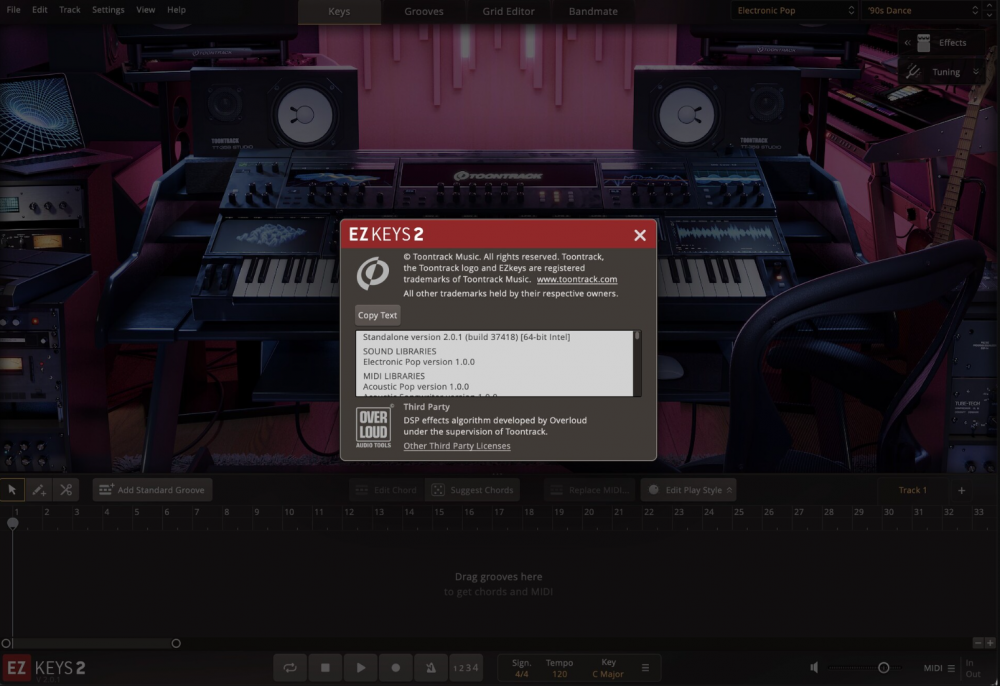Toggle the 1234 count-in button
This screenshot has height=686, width=1000.
point(466,668)
